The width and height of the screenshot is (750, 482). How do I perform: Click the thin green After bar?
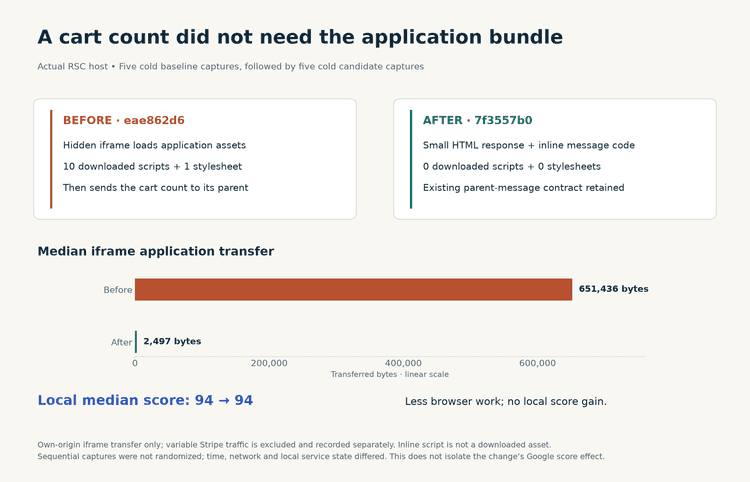[x=136, y=342]
